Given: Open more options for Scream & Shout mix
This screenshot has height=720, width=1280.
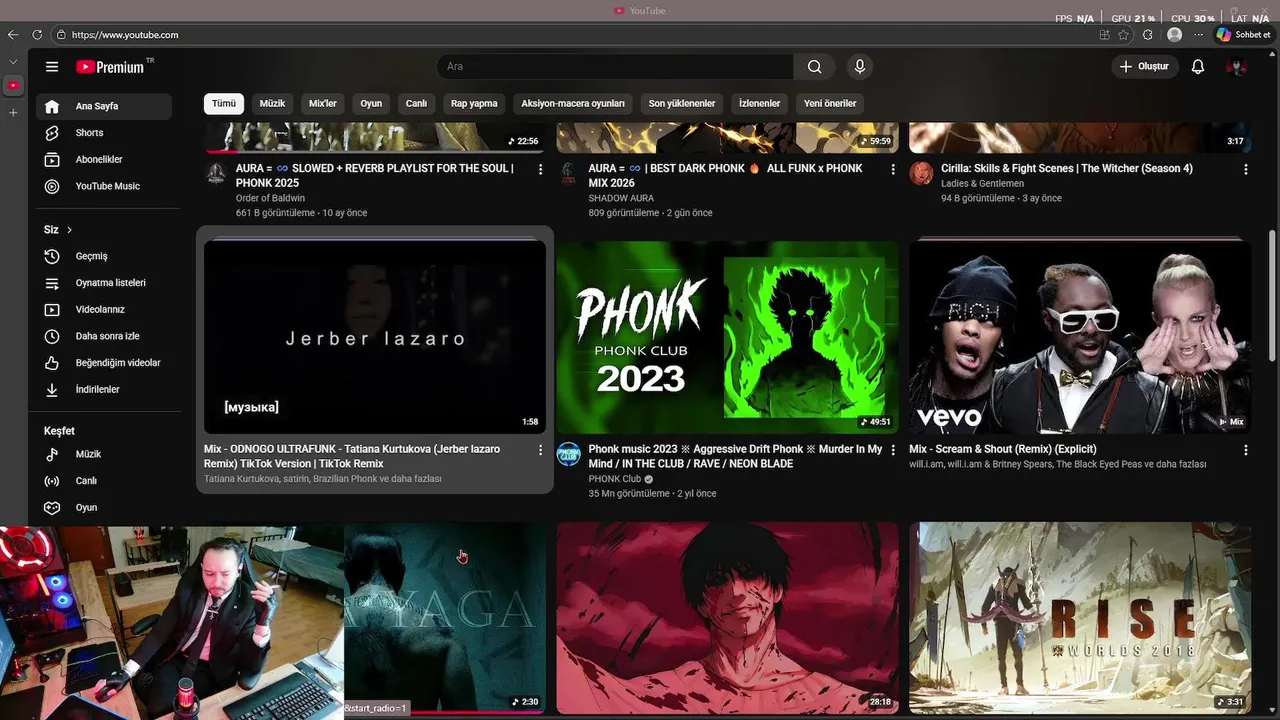Looking at the screenshot, I should [1245, 450].
